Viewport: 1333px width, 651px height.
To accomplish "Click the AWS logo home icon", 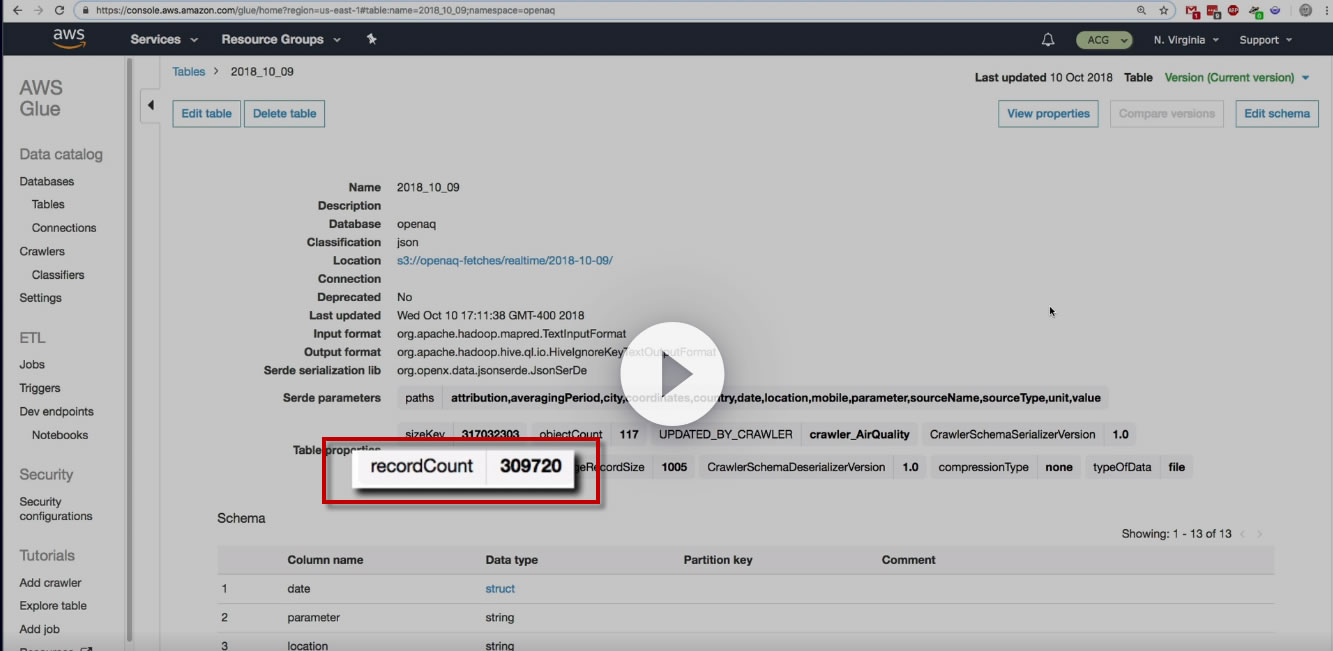I will coord(69,39).
